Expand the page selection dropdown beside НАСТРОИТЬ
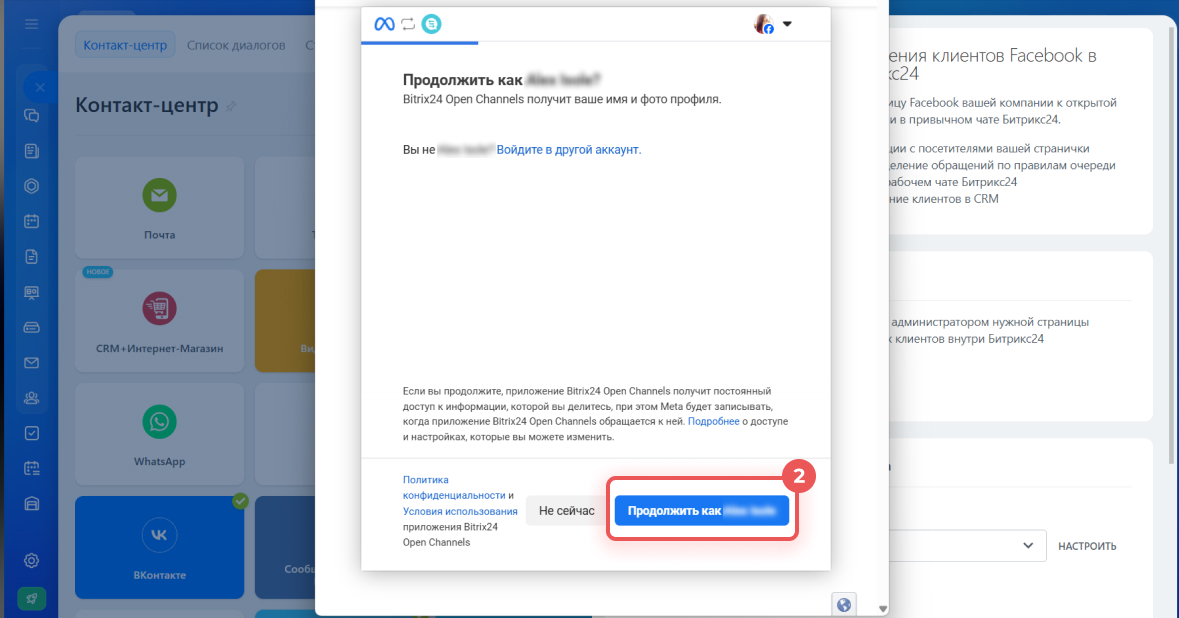This screenshot has height=618, width=1179. tap(1028, 546)
